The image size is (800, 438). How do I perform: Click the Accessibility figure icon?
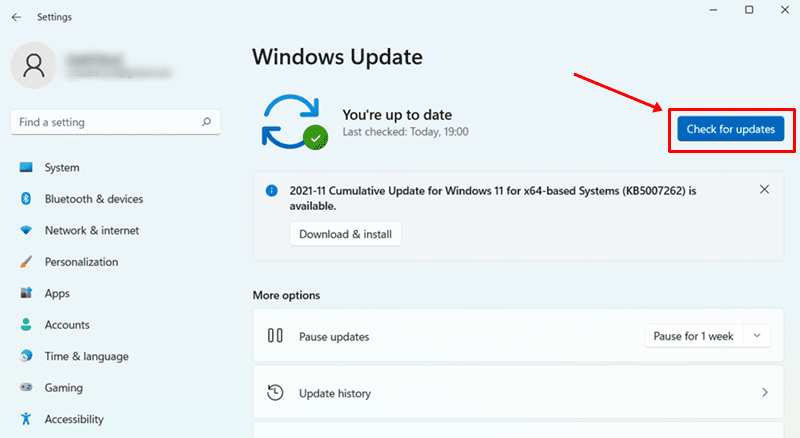tap(26, 420)
